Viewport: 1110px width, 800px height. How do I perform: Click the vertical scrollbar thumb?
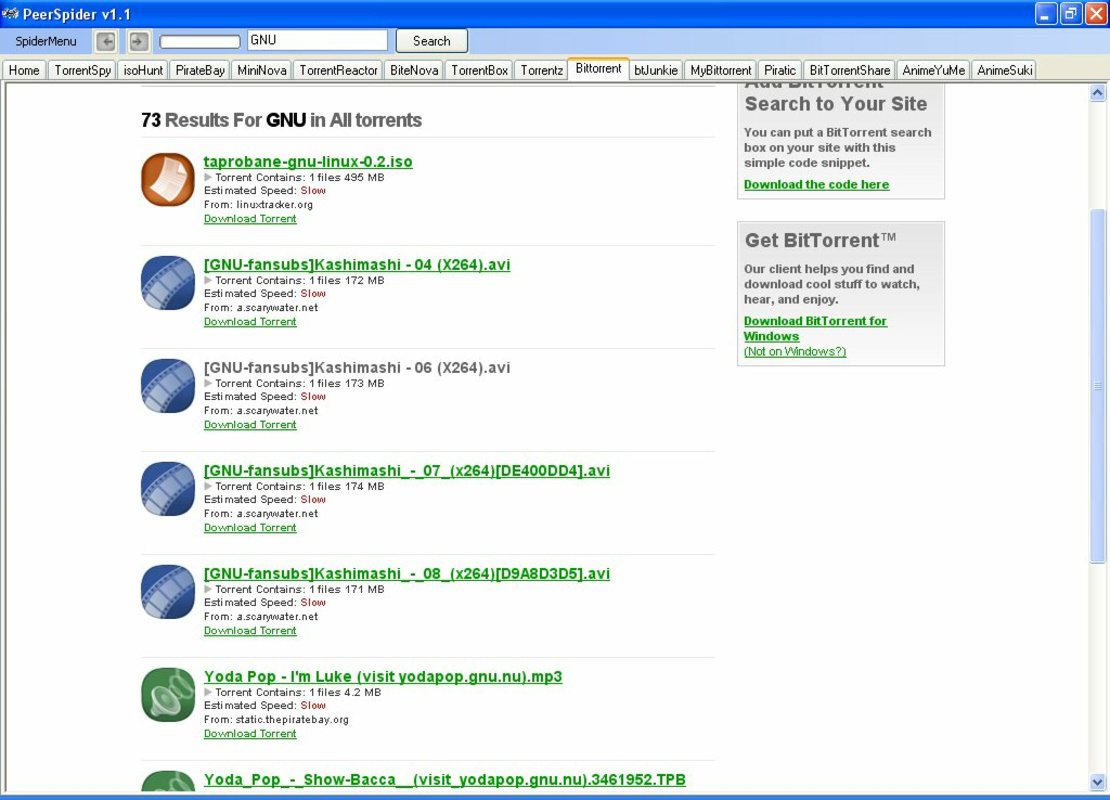[1097, 386]
